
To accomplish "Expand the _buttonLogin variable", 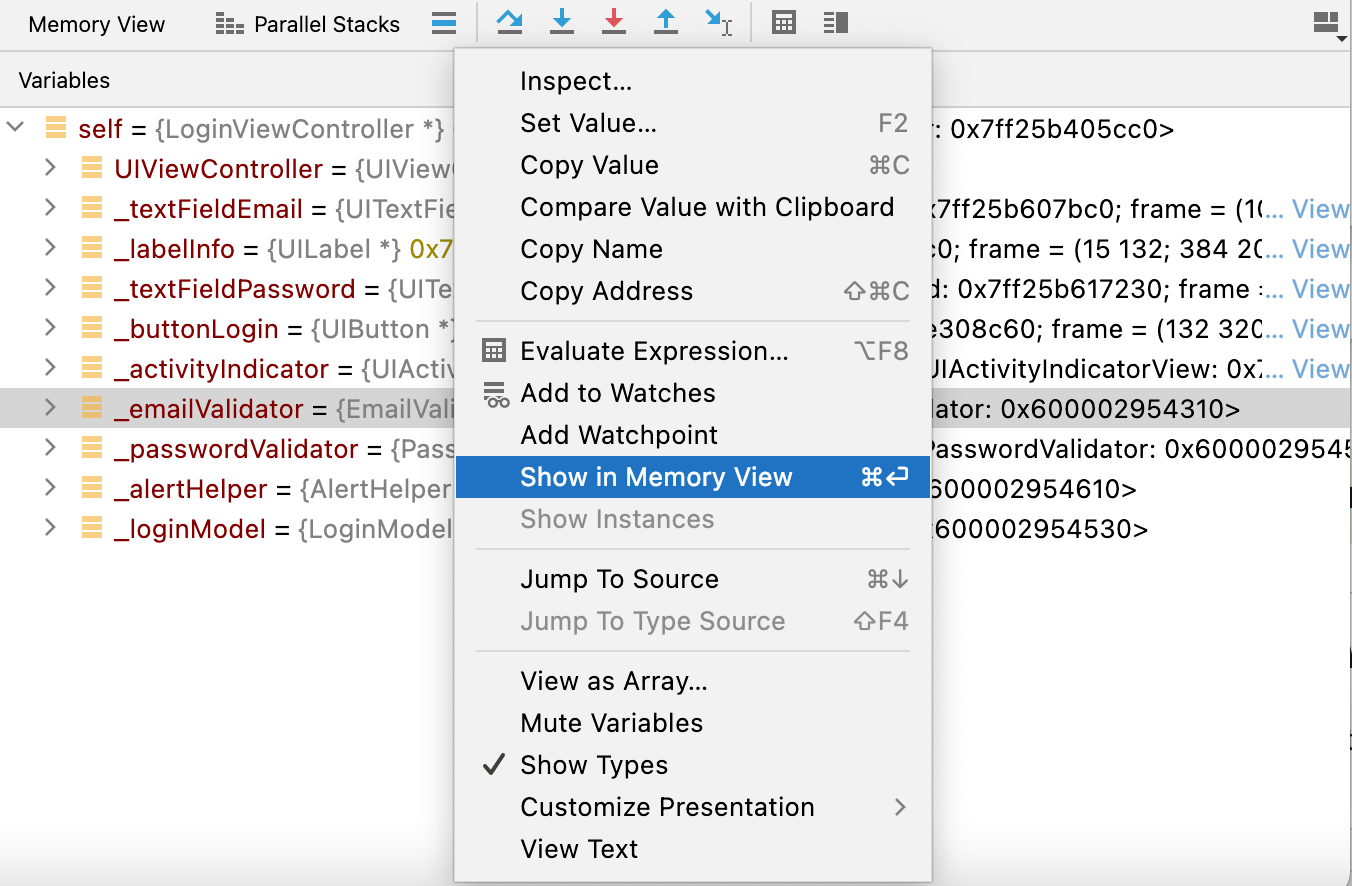I will pos(50,328).
